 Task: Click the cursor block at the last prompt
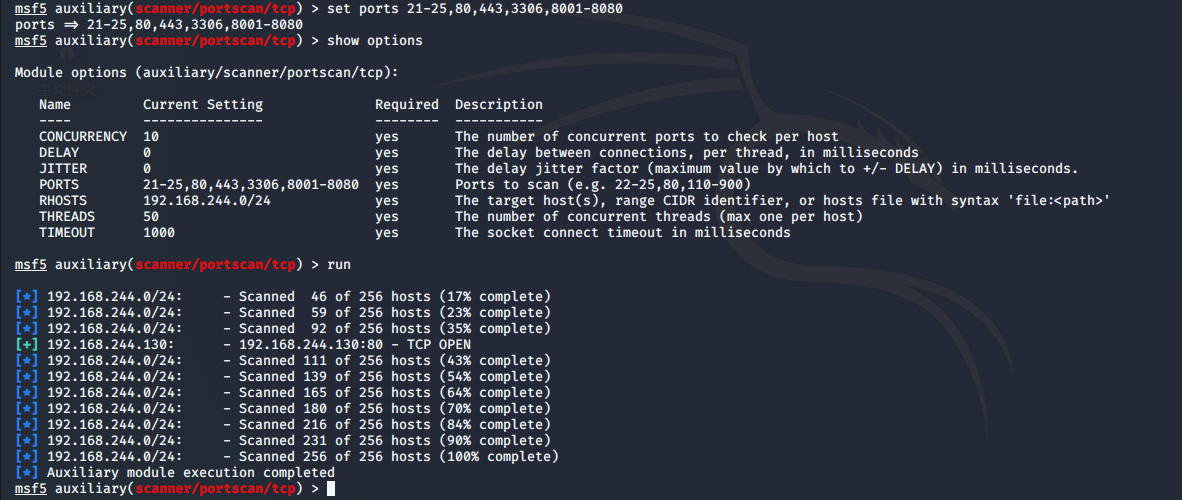click(330, 489)
